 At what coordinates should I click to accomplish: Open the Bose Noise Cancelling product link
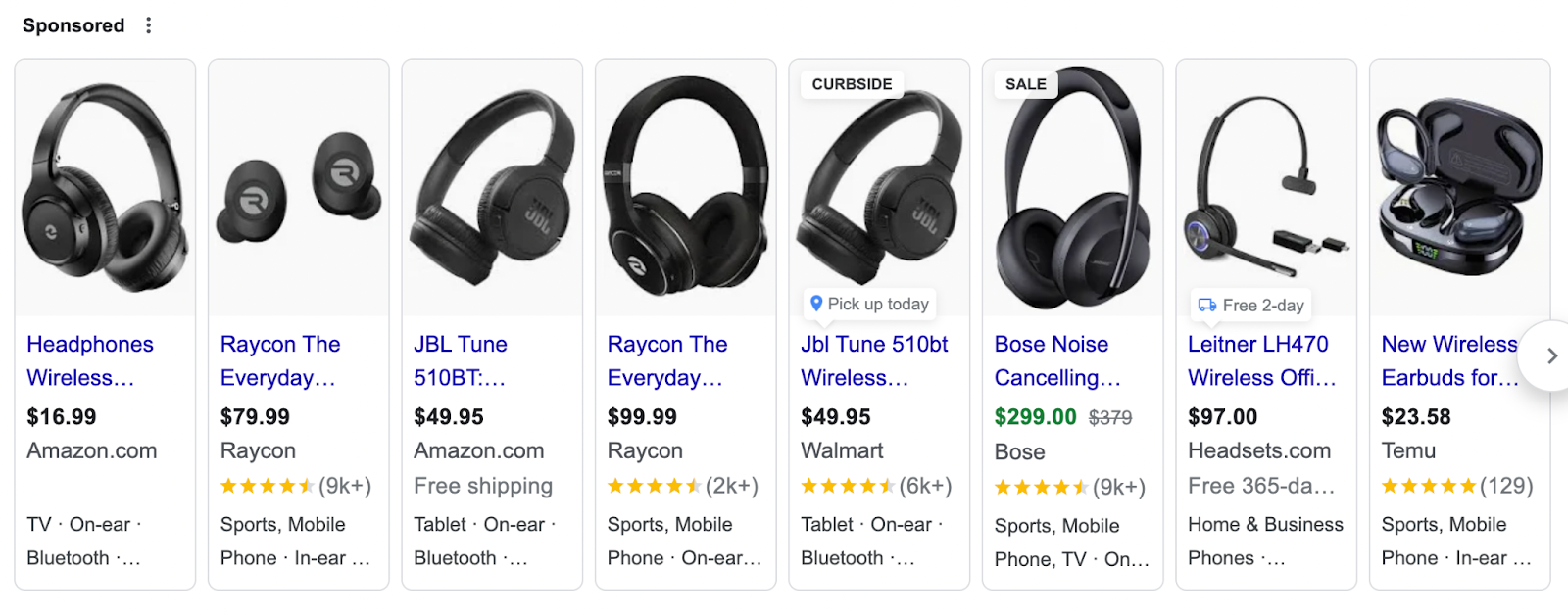[x=1051, y=360]
